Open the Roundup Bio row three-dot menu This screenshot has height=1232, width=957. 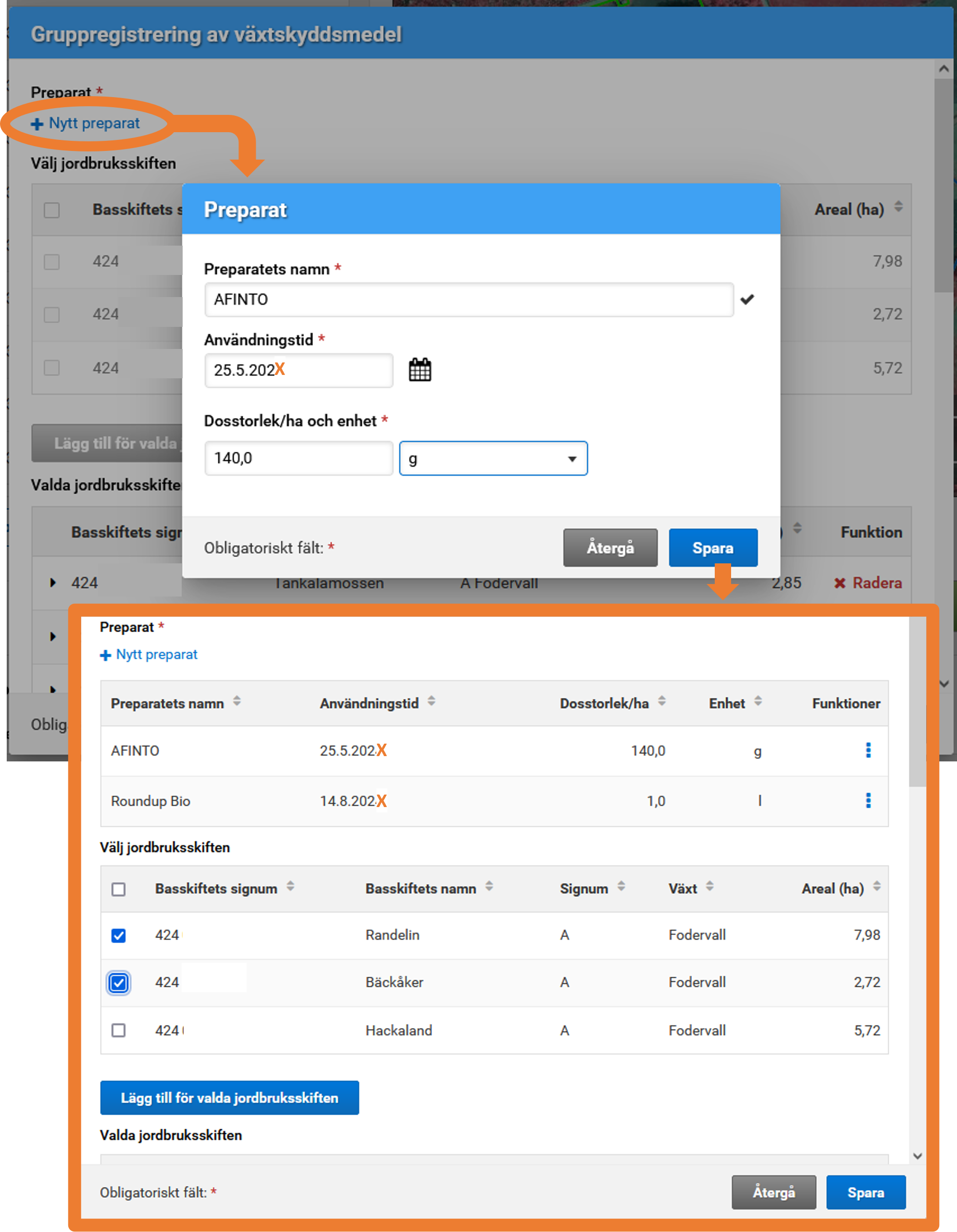(x=868, y=800)
